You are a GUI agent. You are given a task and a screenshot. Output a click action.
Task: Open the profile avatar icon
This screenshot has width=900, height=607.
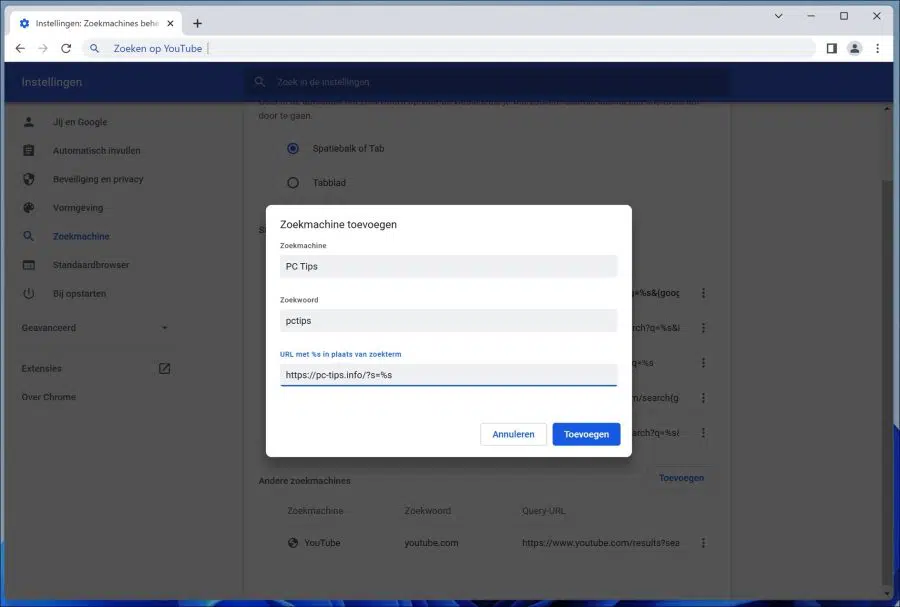[x=854, y=48]
